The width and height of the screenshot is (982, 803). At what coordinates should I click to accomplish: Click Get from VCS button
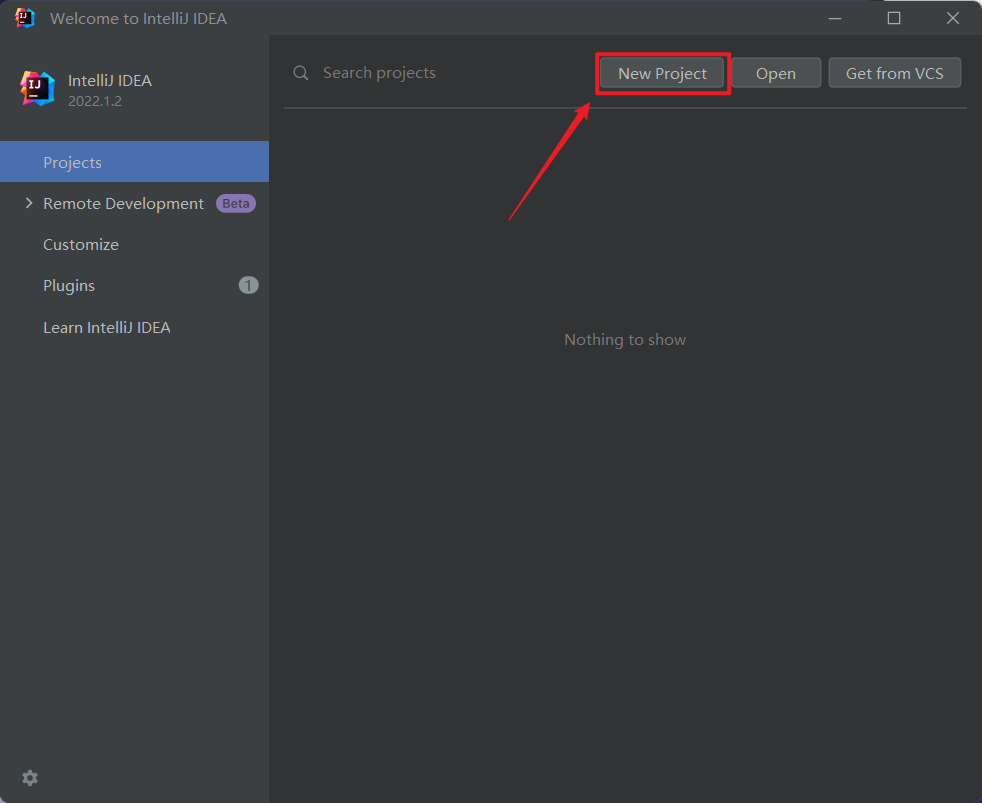tap(894, 73)
